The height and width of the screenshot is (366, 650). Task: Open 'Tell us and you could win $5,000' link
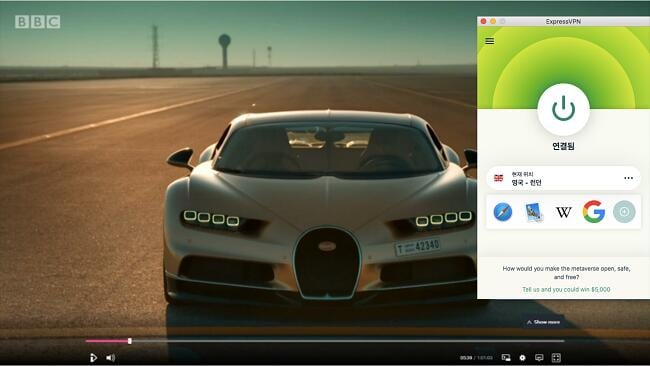click(x=566, y=289)
